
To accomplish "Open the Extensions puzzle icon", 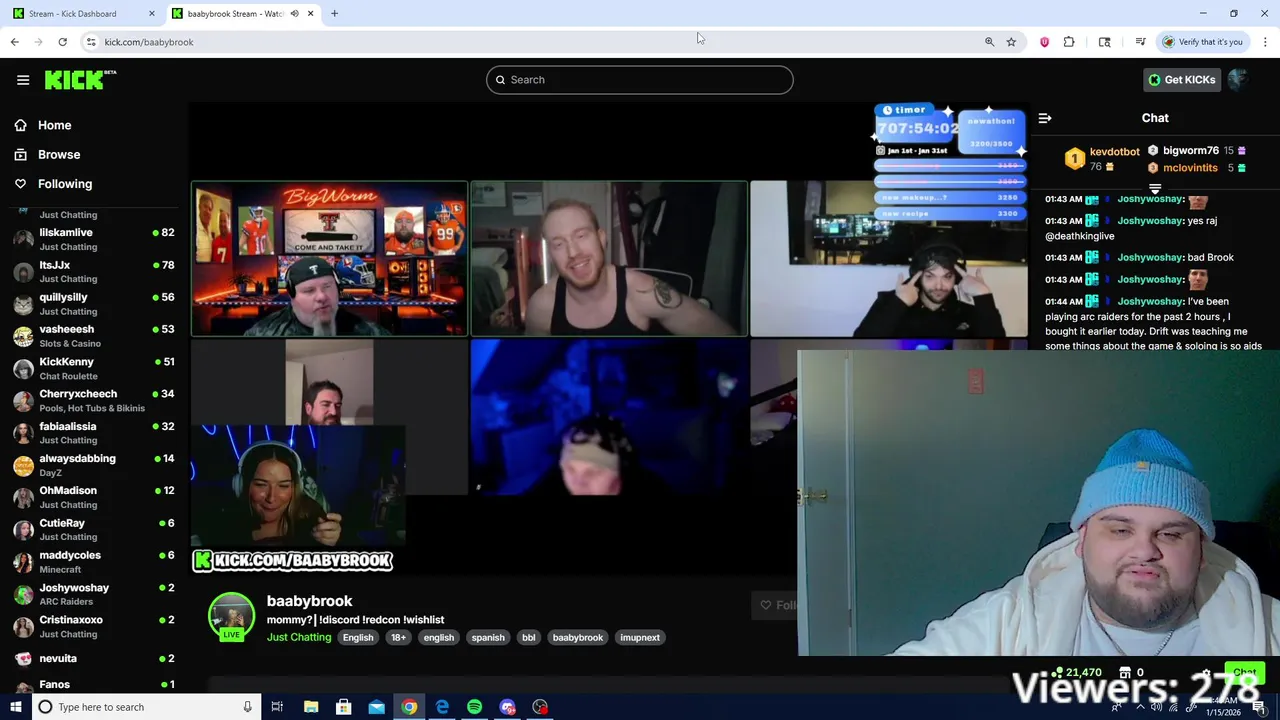I will click(1069, 42).
